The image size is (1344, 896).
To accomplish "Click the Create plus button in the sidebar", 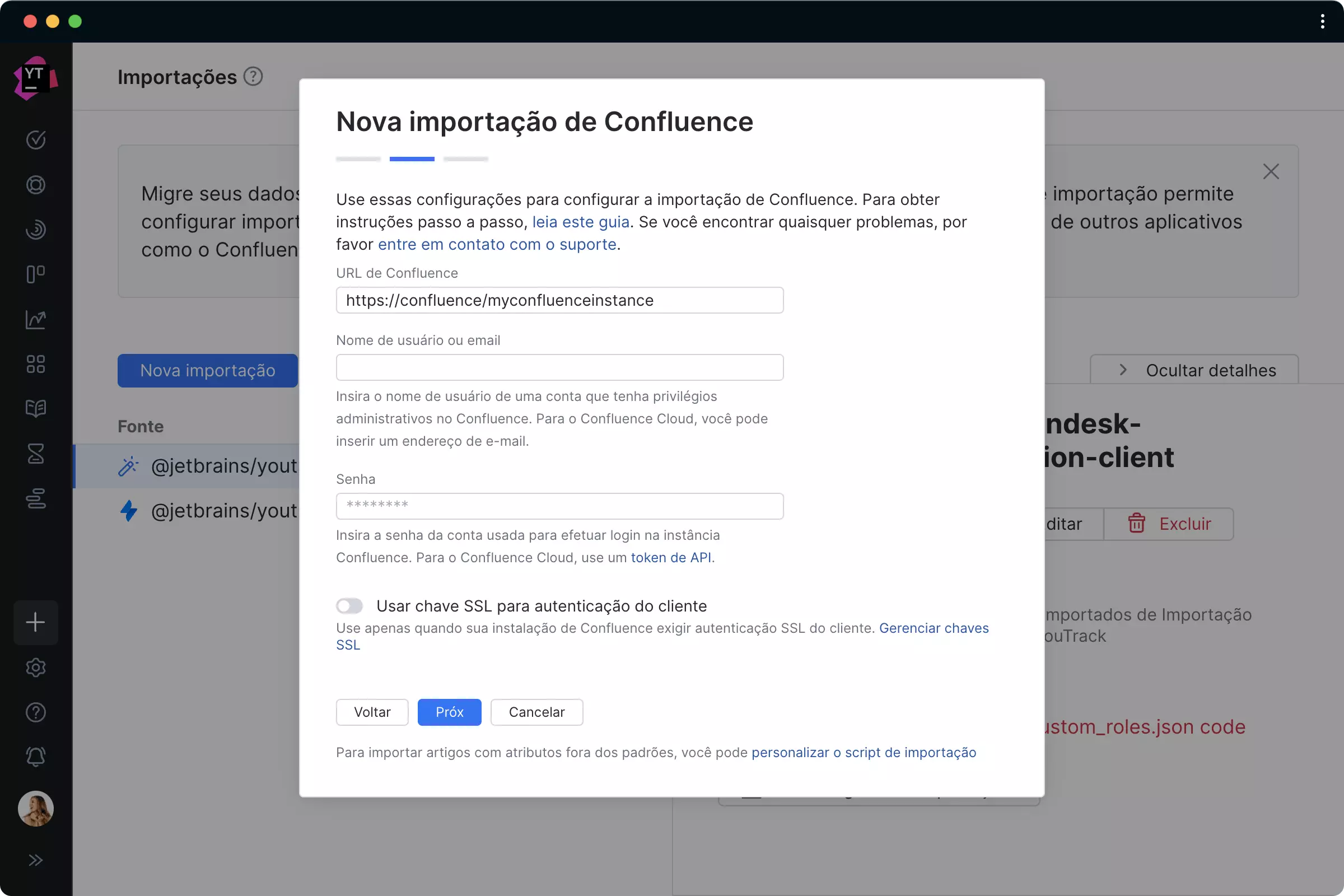I will click(x=35, y=622).
